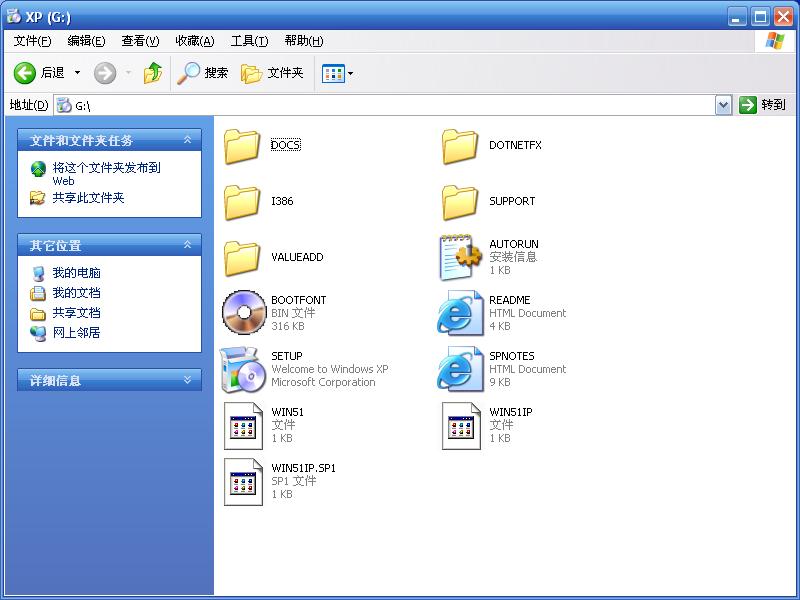Maximize the XP (G:) window
The width and height of the screenshot is (800, 600).
click(760, 17)
